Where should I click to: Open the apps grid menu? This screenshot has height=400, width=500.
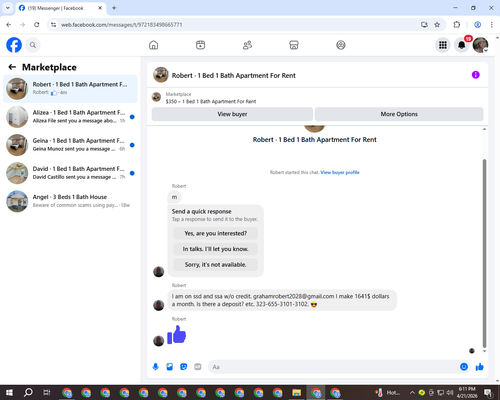tap(443, 45)
